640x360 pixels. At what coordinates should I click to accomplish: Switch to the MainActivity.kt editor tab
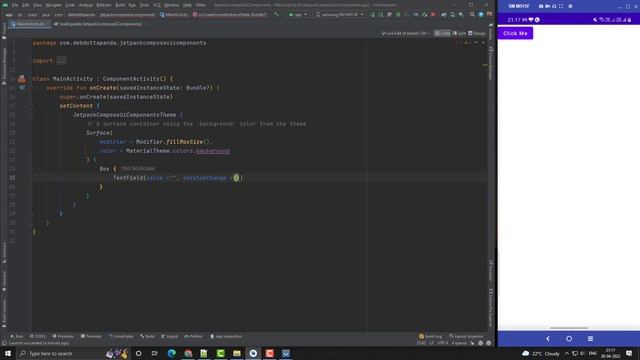pyautogui.click(x=30, y=24)
